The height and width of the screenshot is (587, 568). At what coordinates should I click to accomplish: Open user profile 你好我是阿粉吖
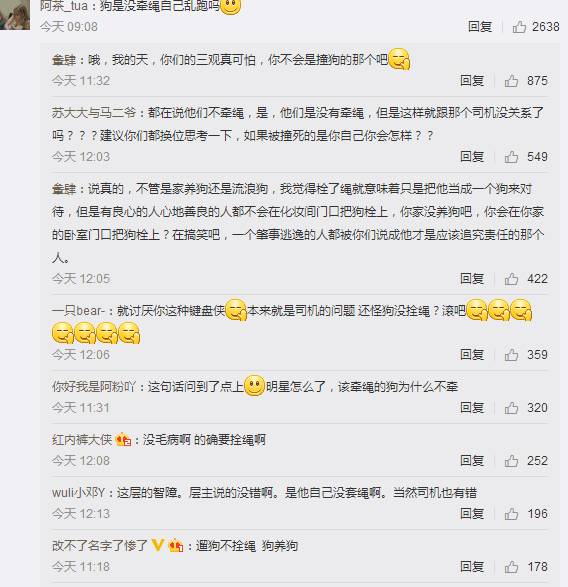[x=94, y=386]
